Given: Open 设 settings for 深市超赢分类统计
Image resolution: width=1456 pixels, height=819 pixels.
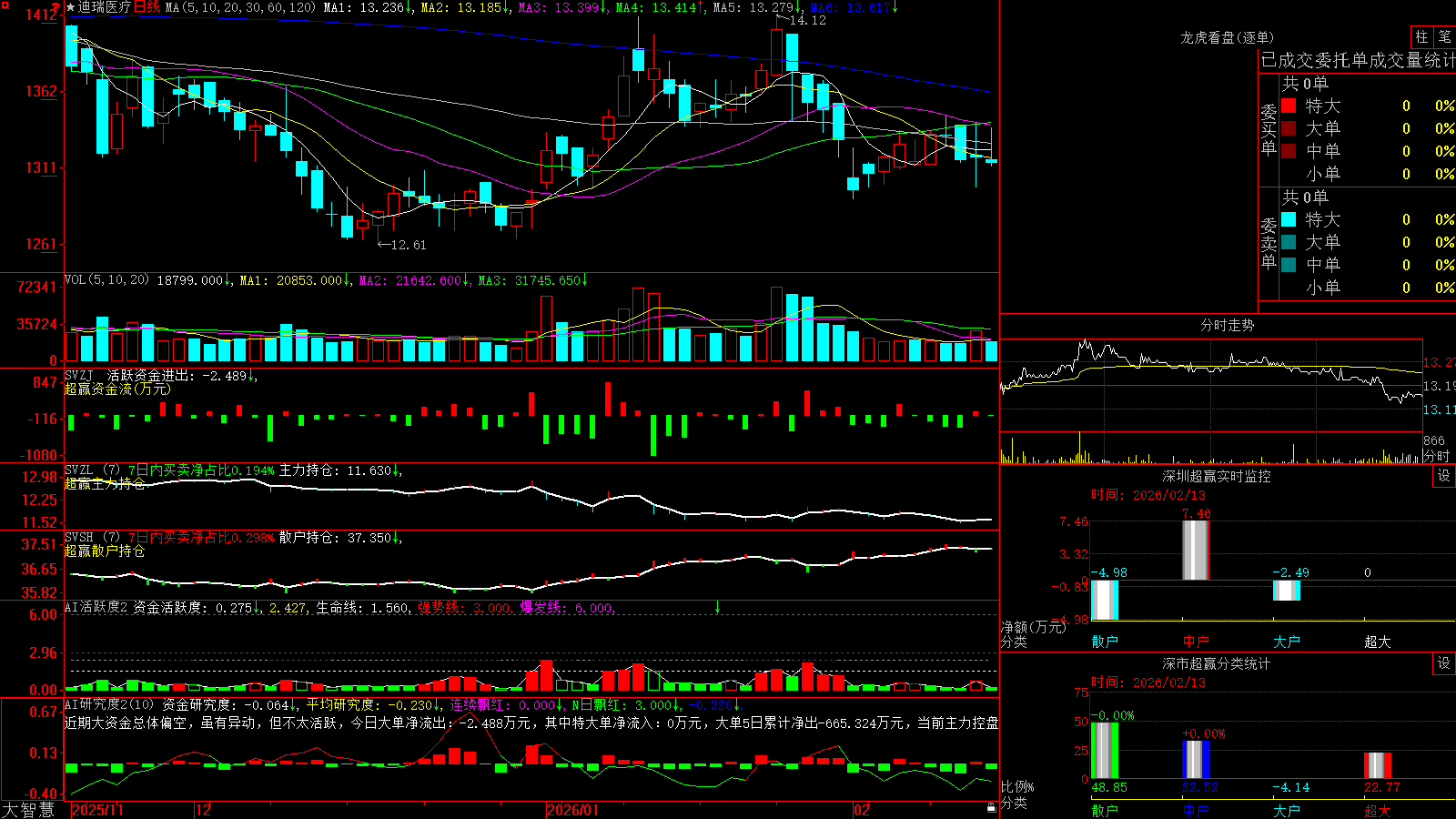Looking at the screenshot, I should [1444, 663].
